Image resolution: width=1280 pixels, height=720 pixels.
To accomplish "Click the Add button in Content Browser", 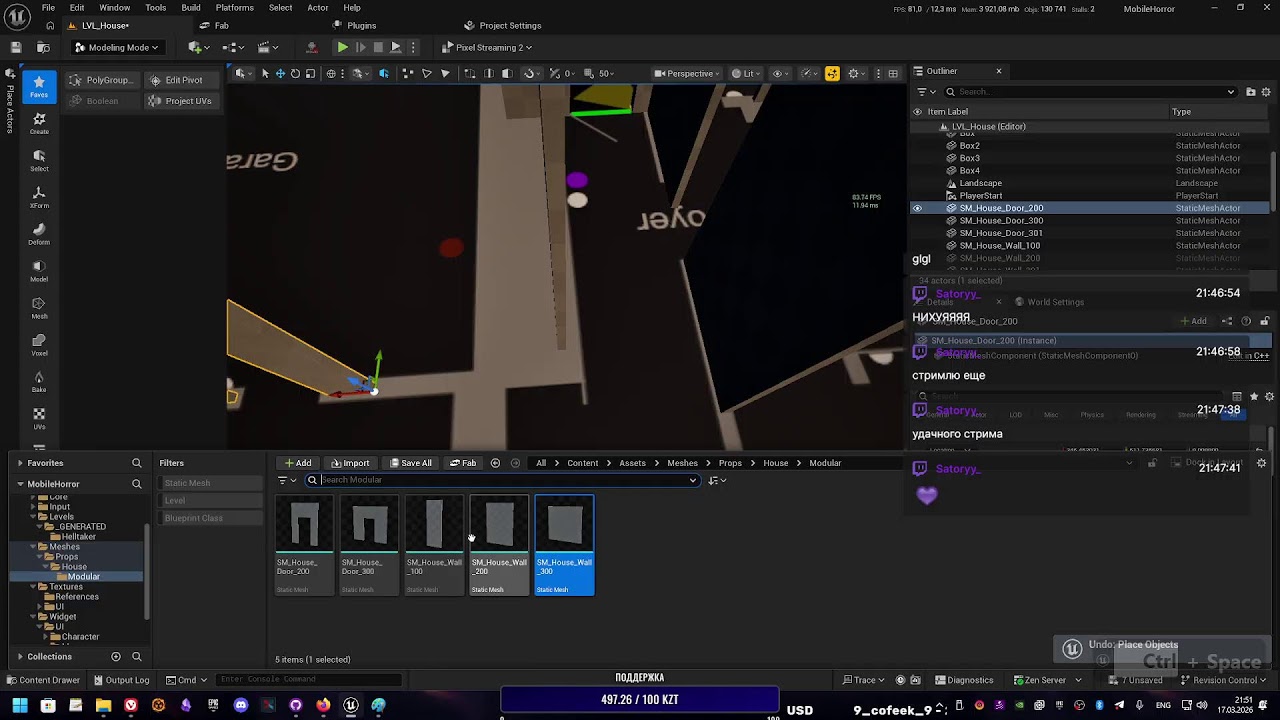I will (298, 463).
